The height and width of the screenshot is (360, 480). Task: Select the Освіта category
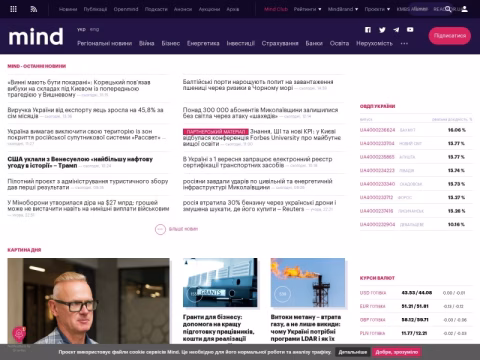(339, 43)
